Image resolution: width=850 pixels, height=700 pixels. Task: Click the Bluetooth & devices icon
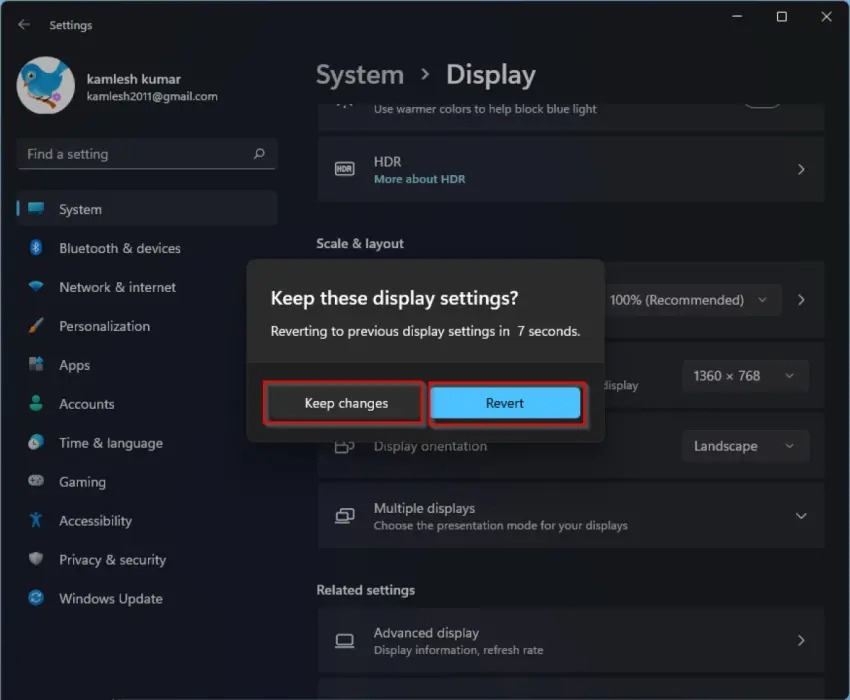click(x=36, y=248)
